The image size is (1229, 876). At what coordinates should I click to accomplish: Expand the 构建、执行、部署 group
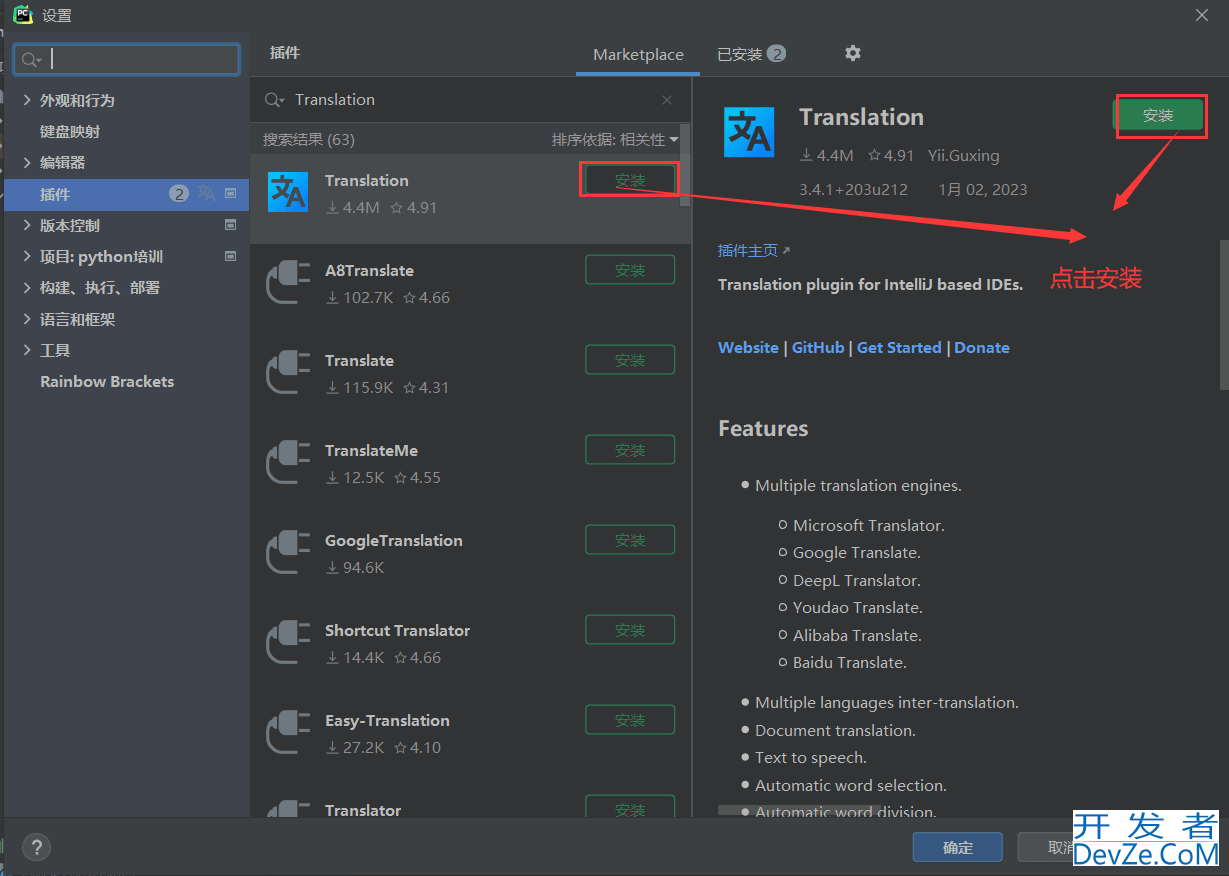[x=27, y=287]
